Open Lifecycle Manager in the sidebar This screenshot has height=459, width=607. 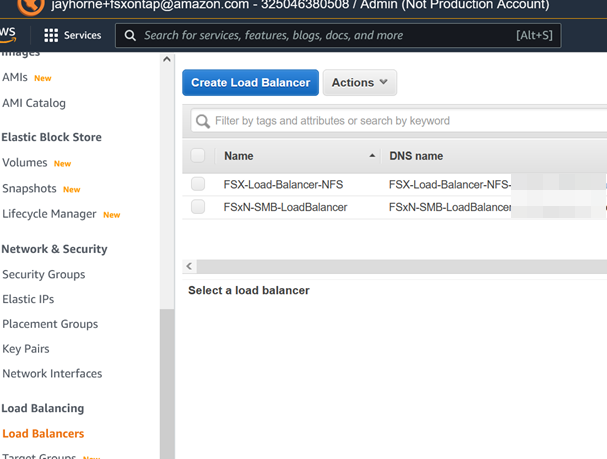pos(49,214)
